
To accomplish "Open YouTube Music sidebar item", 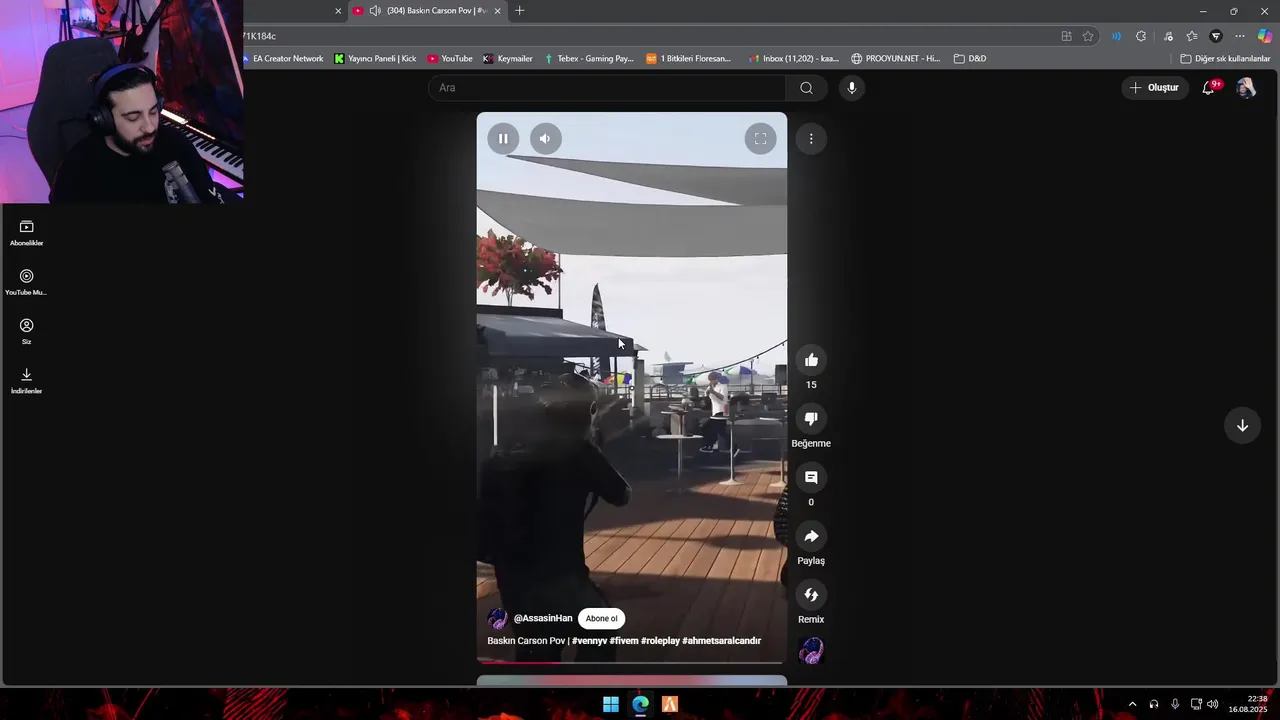I will [27, 282].
